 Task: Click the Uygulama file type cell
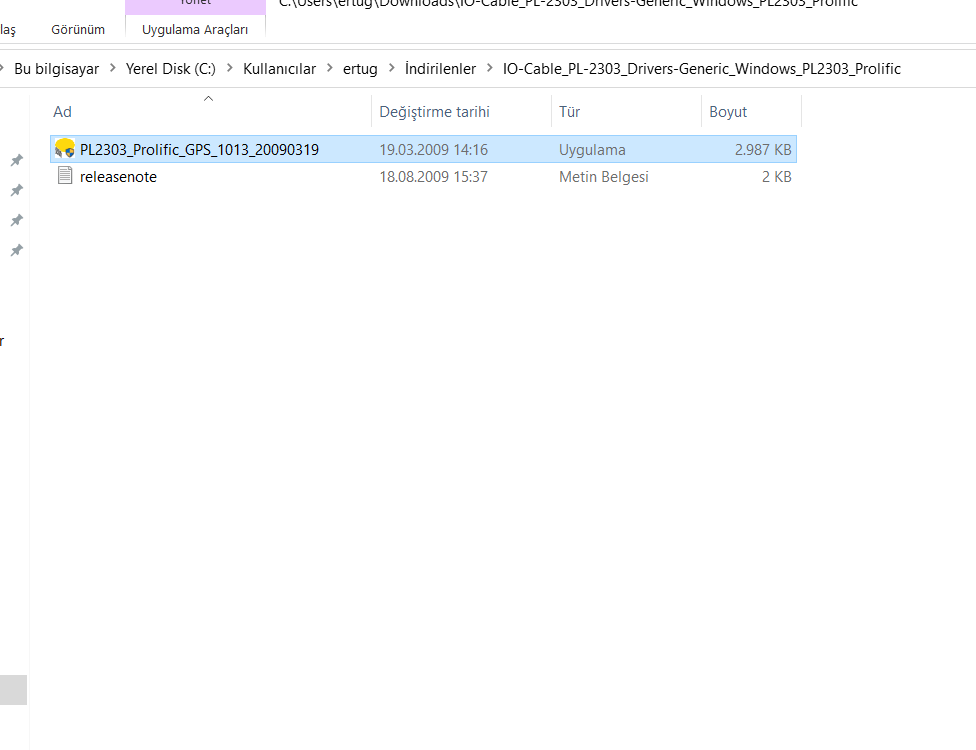[592, 149]
